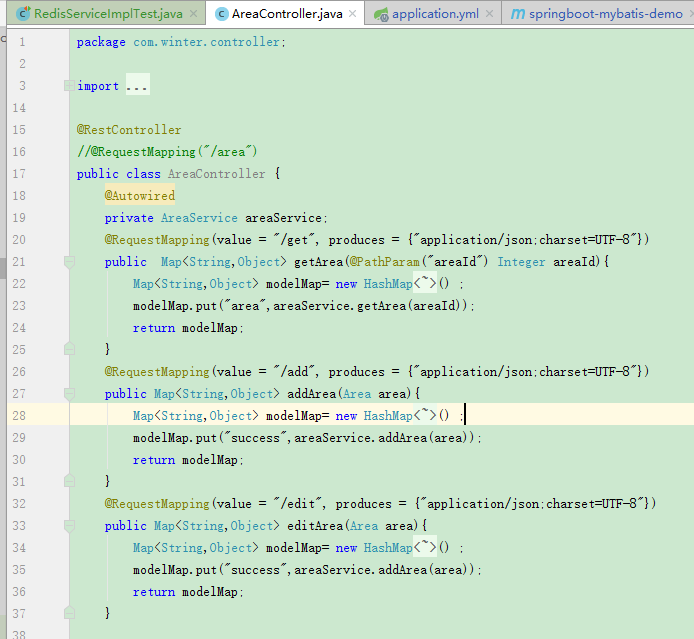
Task: Click "success" string on line 29
Action: (255, 438)
